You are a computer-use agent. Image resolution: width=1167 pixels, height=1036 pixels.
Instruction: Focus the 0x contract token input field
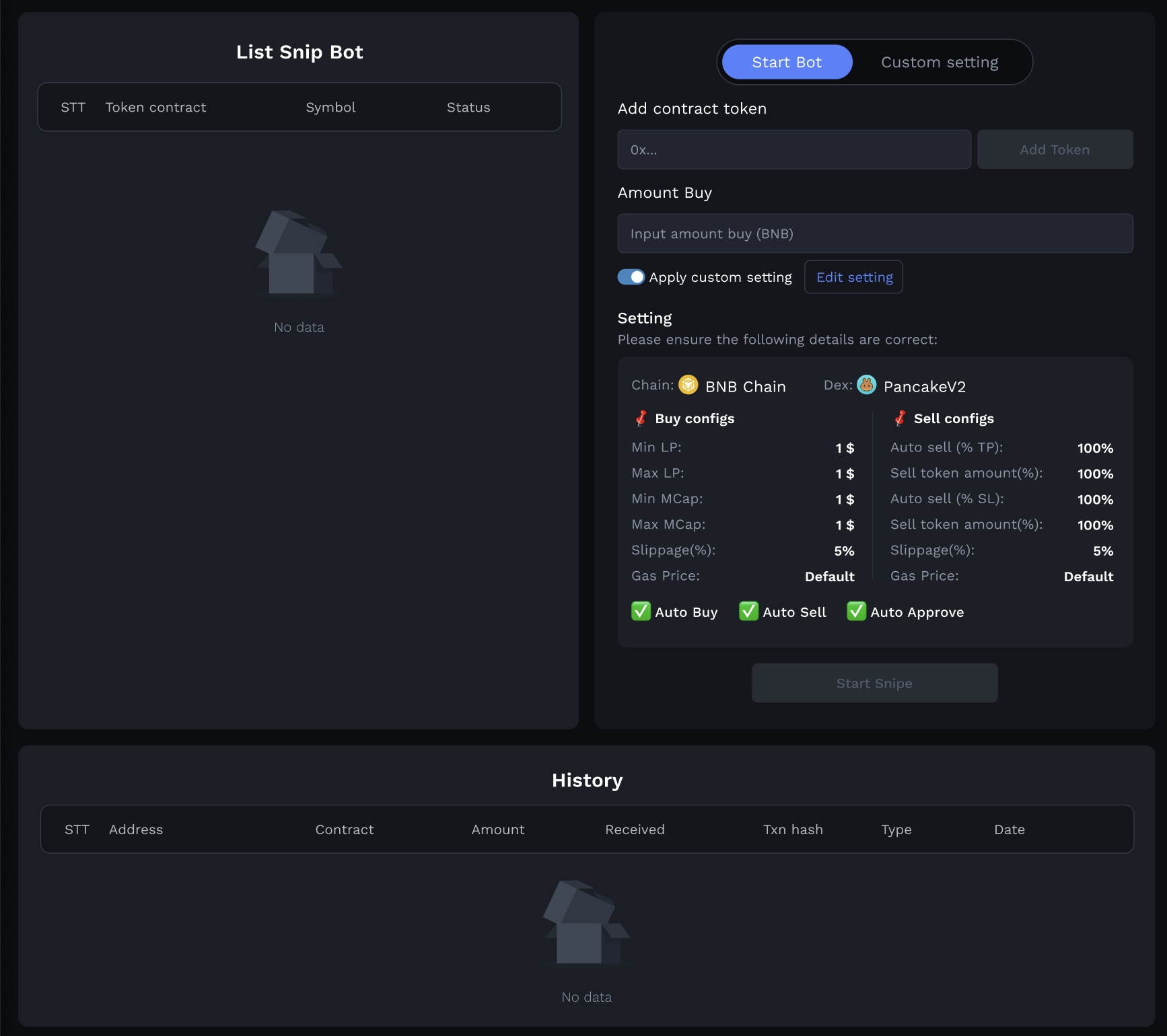793,150
